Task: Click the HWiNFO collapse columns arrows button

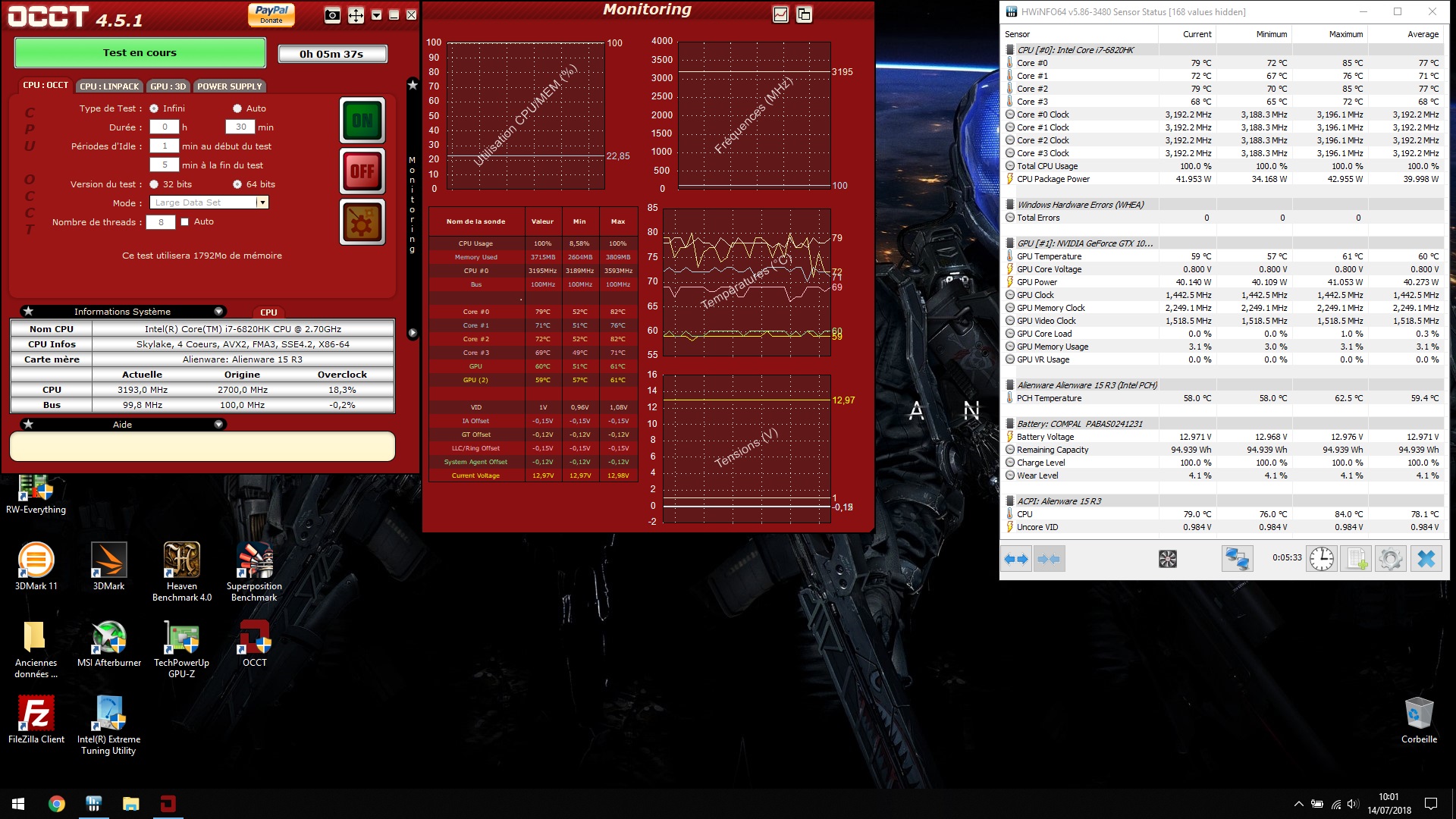Action: (1049, 559)
